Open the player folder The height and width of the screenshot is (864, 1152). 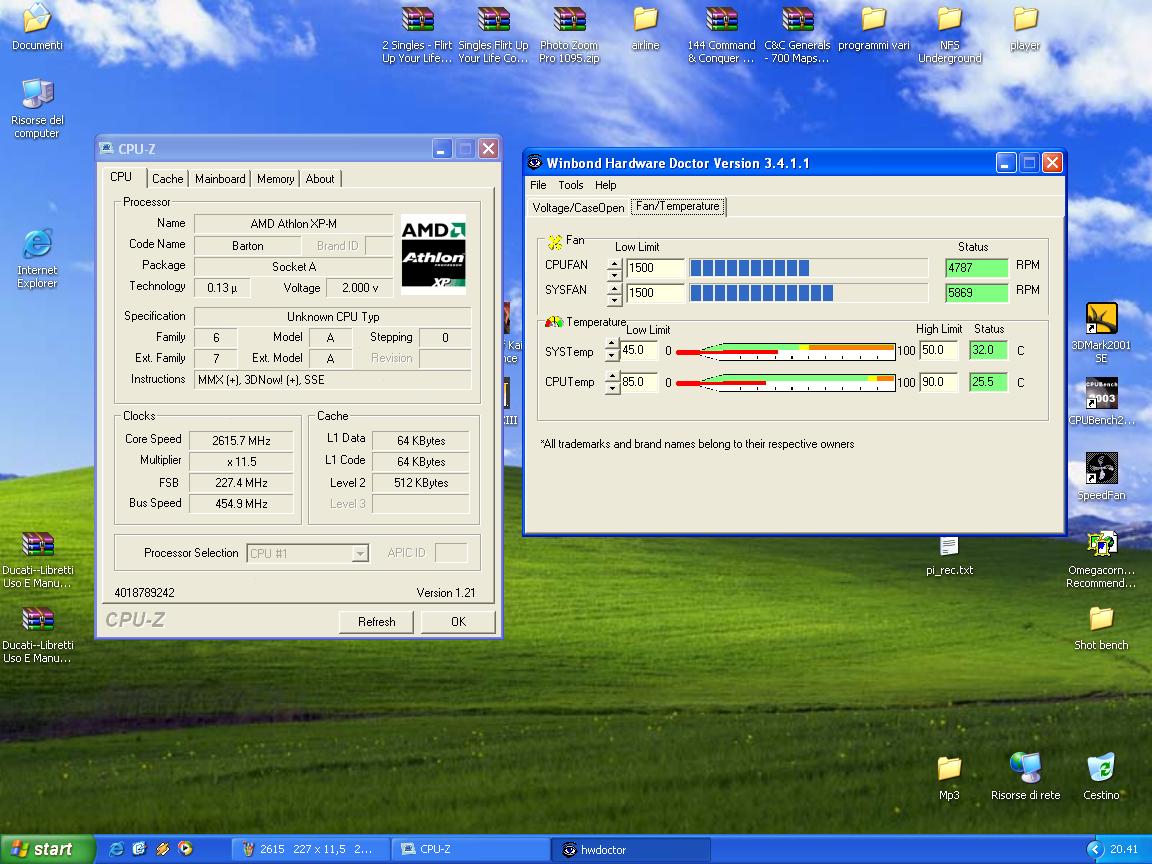click(x=1025, y=27)
